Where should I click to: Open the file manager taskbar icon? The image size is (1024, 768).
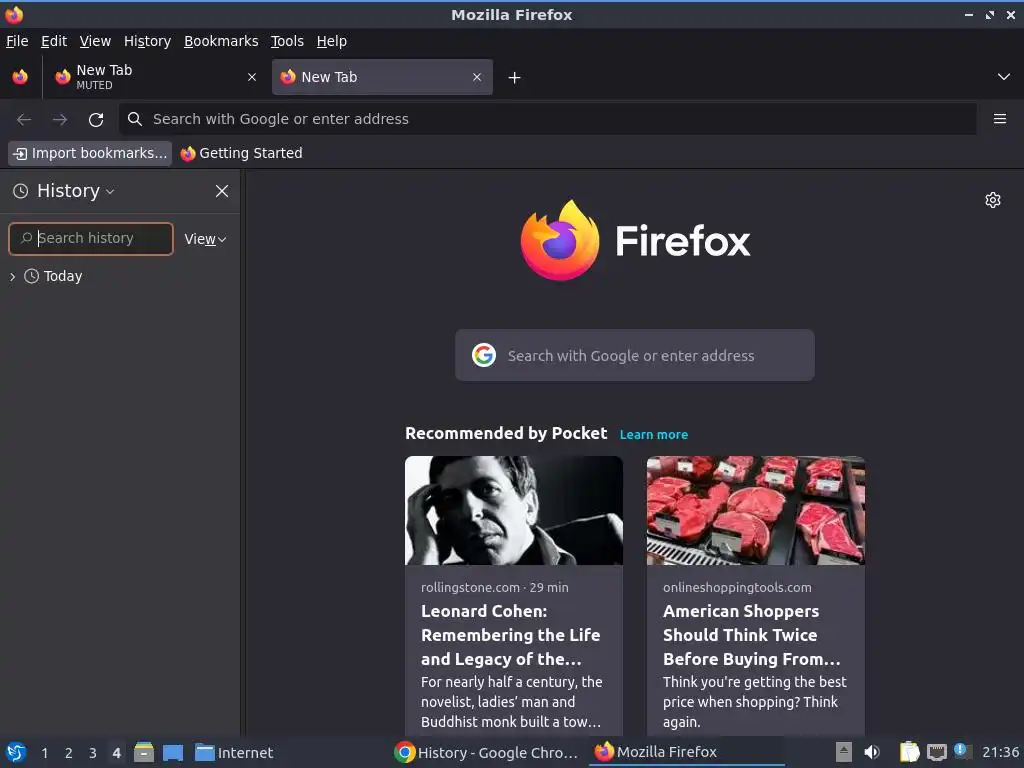144,752
